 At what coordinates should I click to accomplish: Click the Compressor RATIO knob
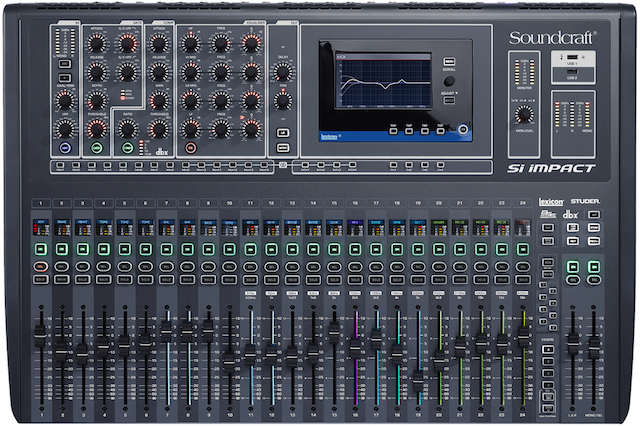coord(128,129)
